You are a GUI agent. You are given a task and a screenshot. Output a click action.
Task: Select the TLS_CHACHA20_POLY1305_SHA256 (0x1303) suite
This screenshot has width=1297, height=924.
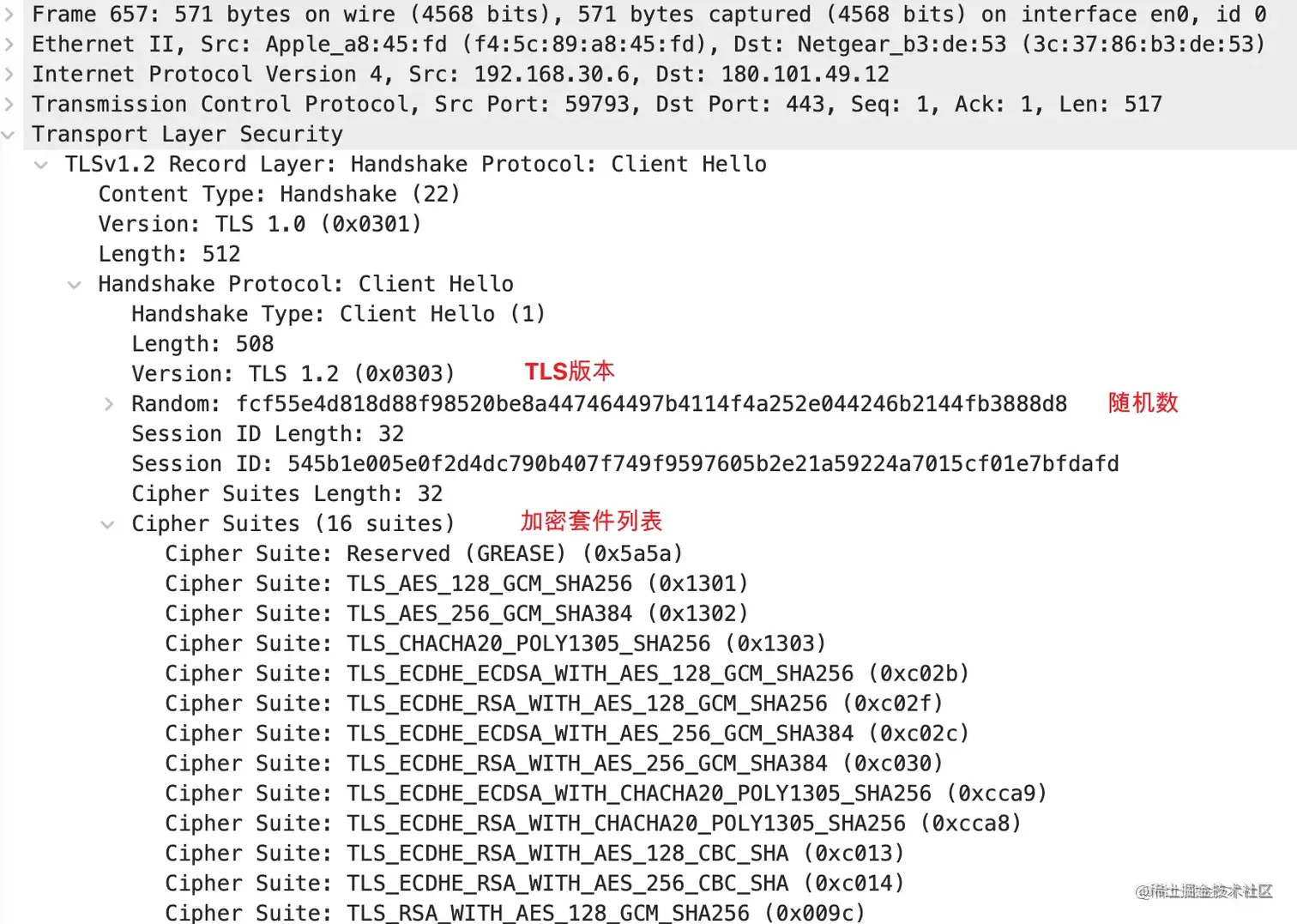click(495, 643)
